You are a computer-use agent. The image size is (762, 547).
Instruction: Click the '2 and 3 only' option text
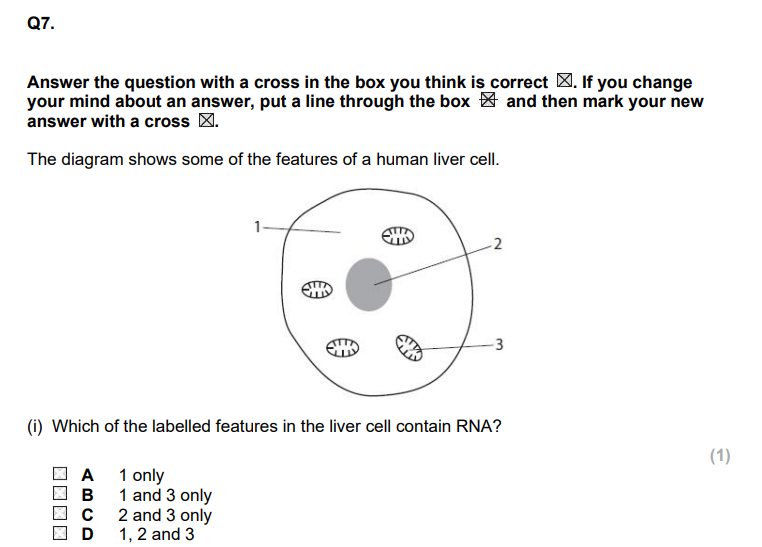click(x=165, y=515)
